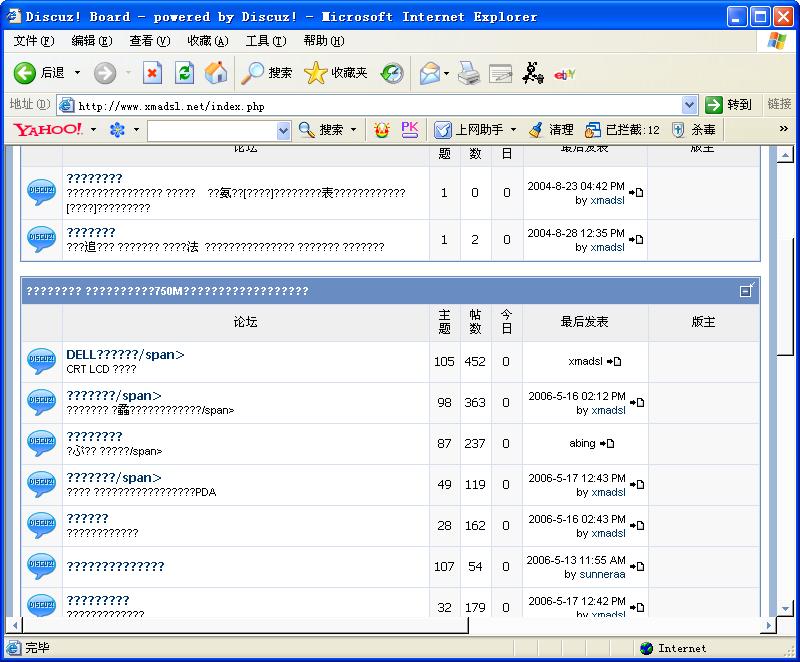800x662 pixels.
Task: Click the sunneraa poster link
Action: click(x=602, y=574)
